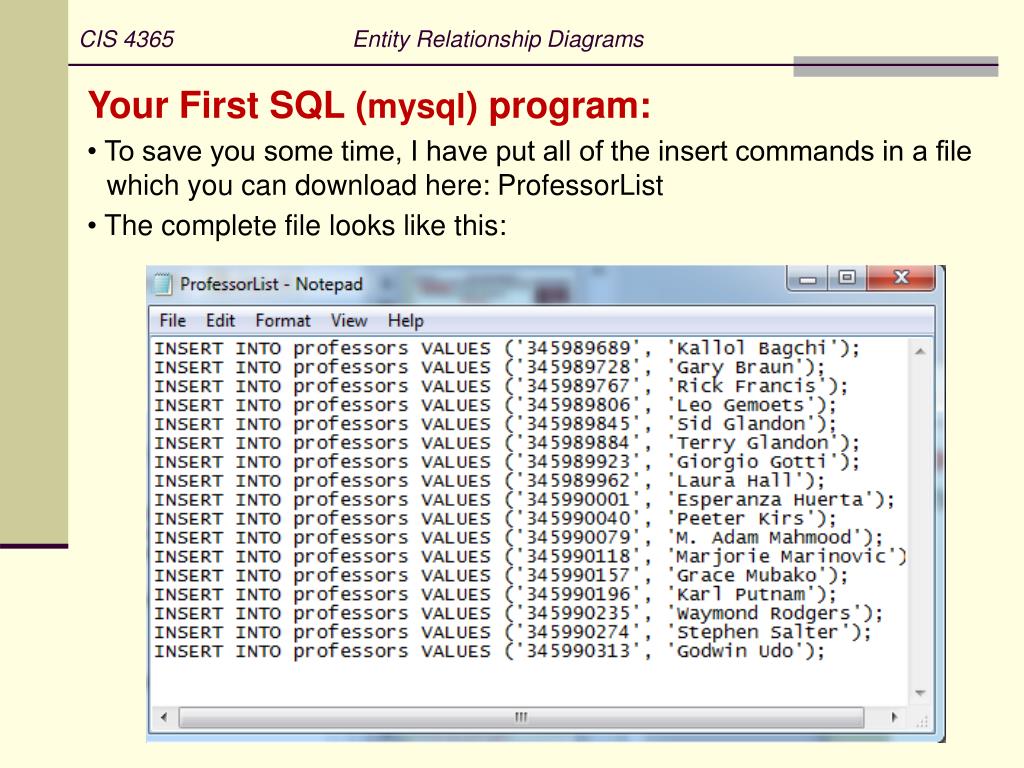This screenshot has width=1024, height=768.
Task: Click the line containing 'Grace Mubako'
Action: (501, 575)
